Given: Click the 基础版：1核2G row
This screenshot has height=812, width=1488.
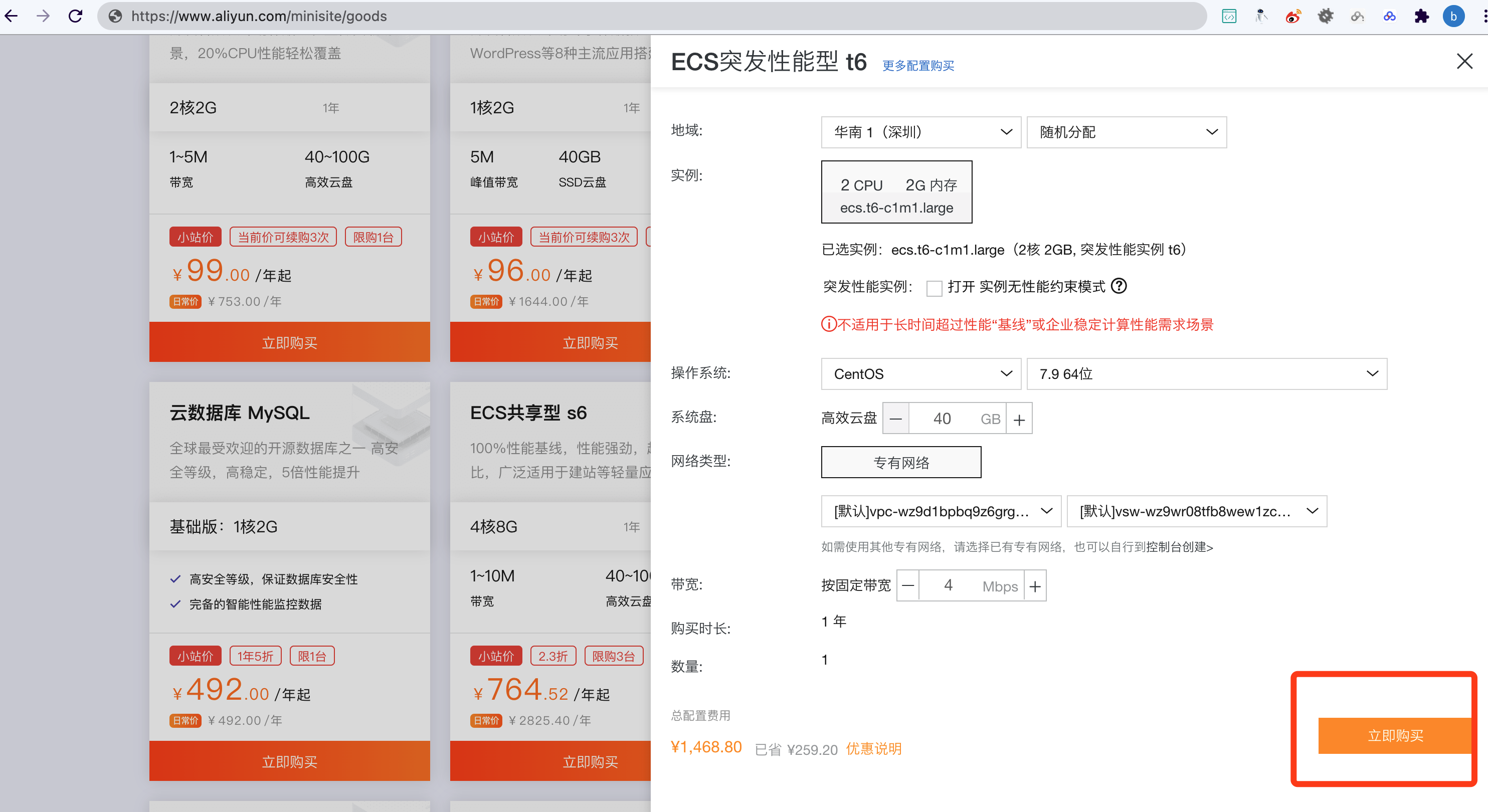Looking at the screenshot, I should coord(289,526).
